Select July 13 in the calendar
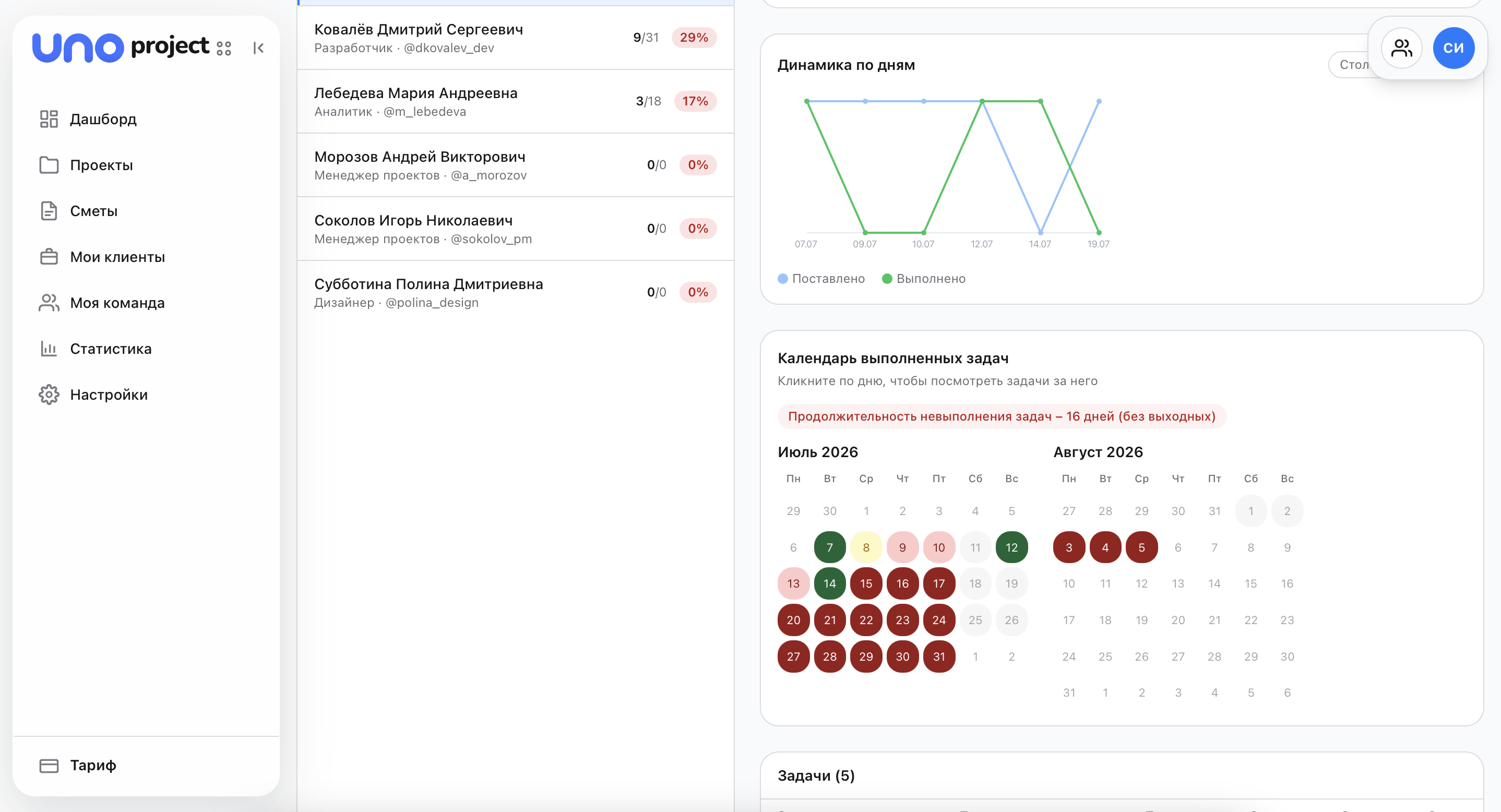Viewport: 1501px width, 812px height. (x=794, y=583)
